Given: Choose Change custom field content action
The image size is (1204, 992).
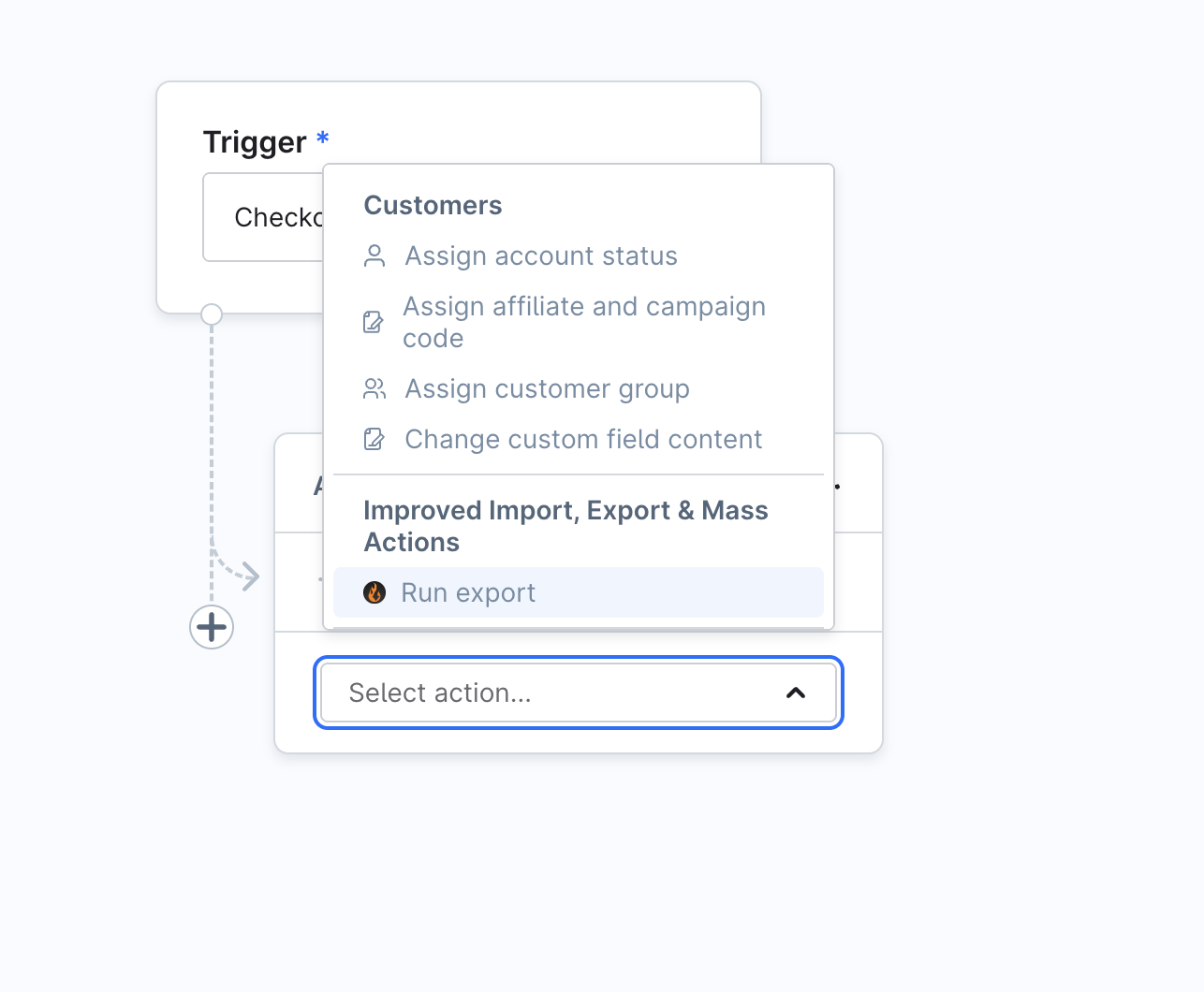Looking at the screenshot, I should pos(582,439).
